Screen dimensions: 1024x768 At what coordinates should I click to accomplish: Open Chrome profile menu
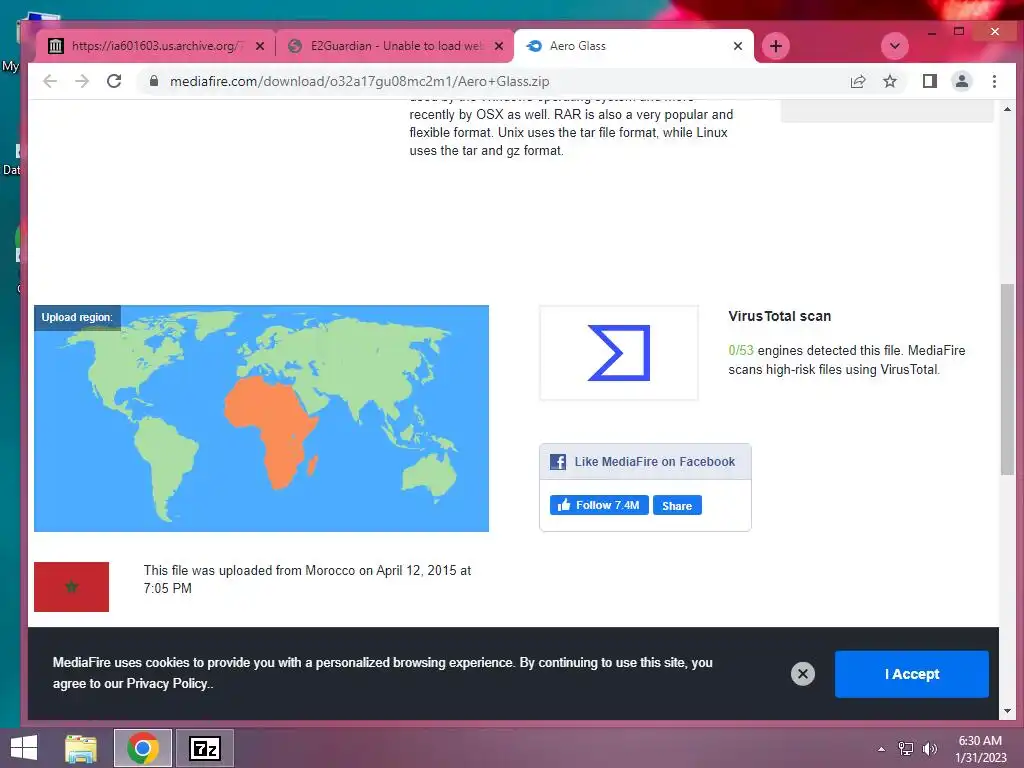tap(961, 81)
